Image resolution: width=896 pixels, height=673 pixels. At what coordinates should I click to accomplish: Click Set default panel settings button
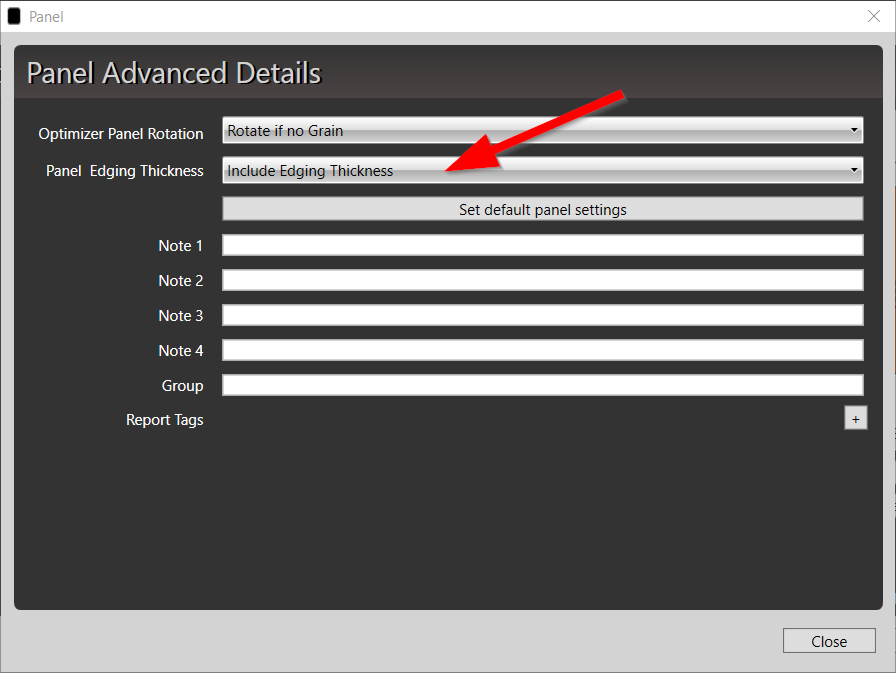tap(542, 209)
